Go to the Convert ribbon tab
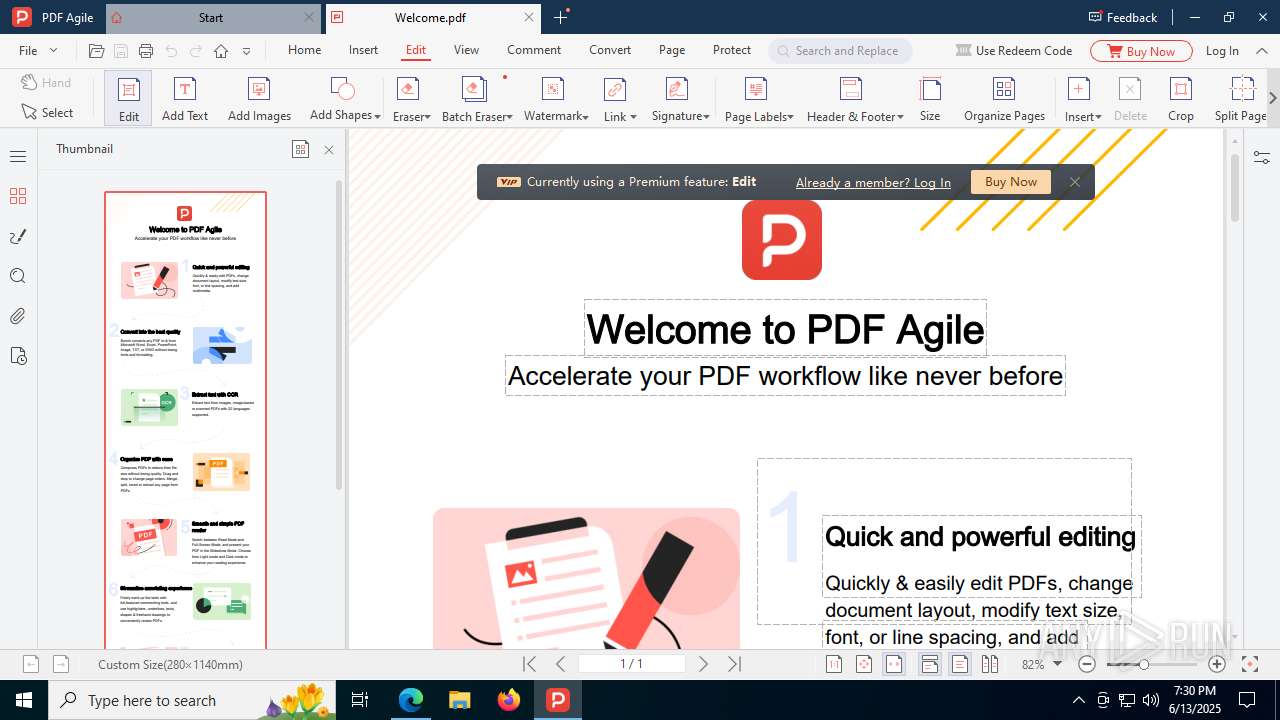Image resolution: width=1280 pixels, height=720 pixels. click(x=610, y=50)
